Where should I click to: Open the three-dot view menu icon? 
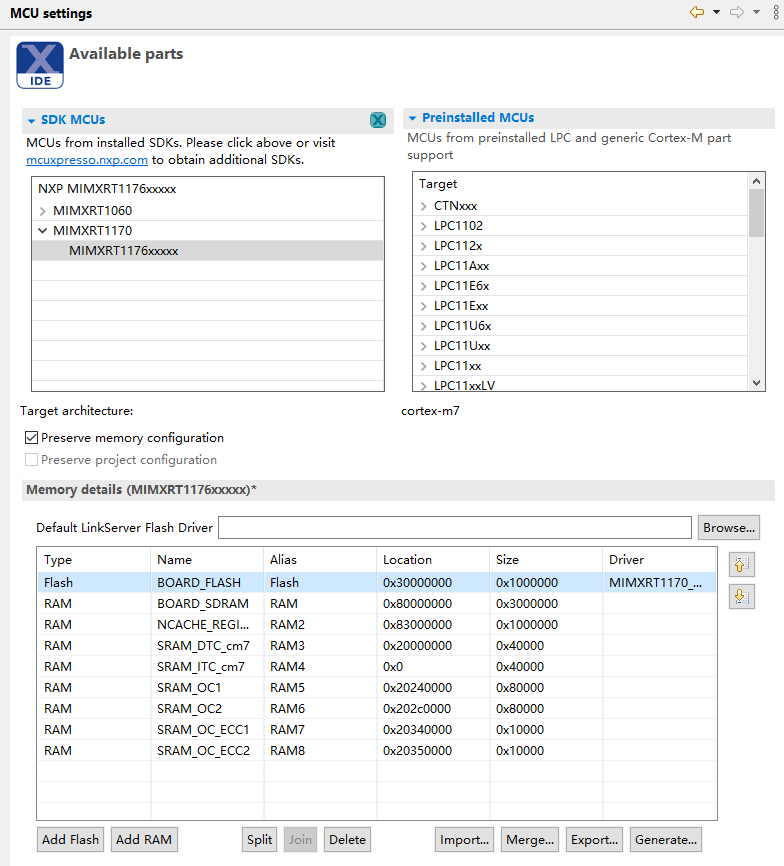tap(777, 12)
